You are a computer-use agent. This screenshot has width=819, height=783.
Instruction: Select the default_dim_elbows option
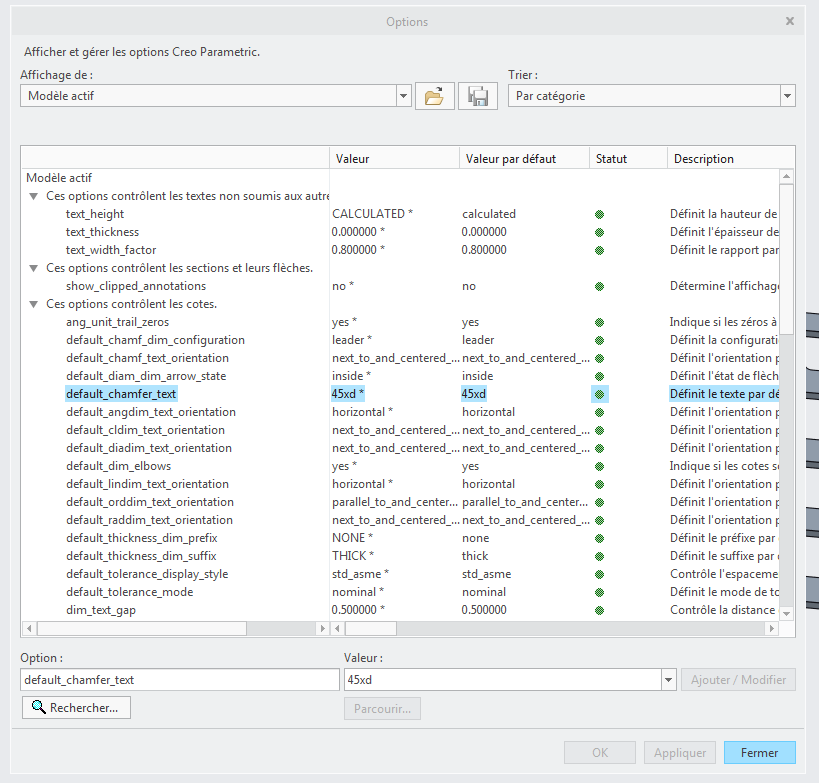119,466
